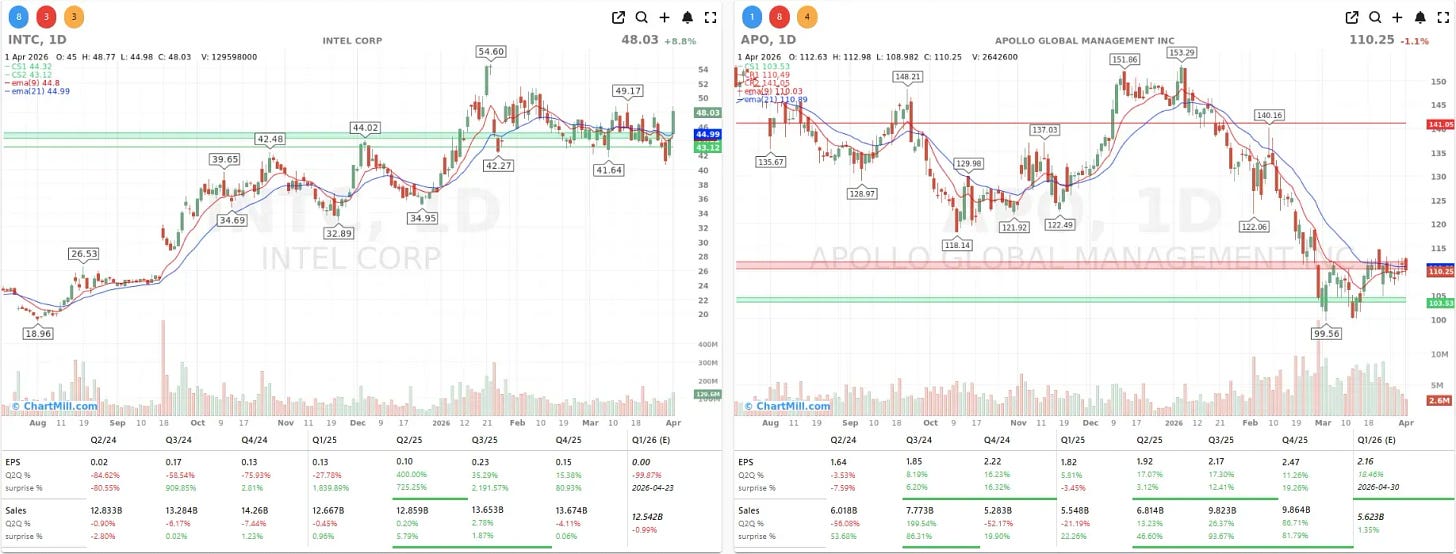Click the blue 44.99 tag on INTC axis
The image size is (1456, 554).
(707, 134)
